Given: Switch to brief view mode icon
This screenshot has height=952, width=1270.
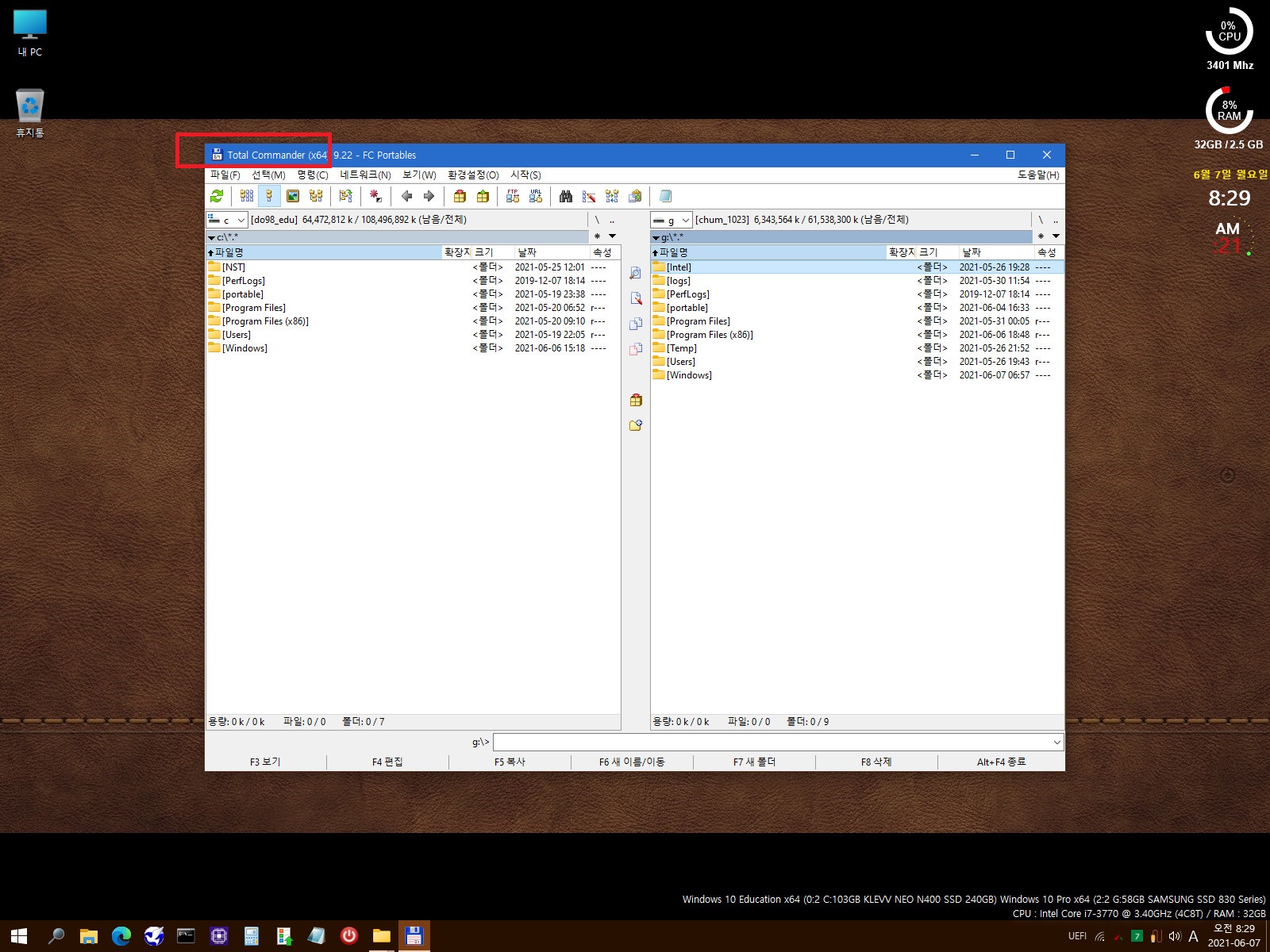Looking at the screenshot, I should (x=247, y=196).
